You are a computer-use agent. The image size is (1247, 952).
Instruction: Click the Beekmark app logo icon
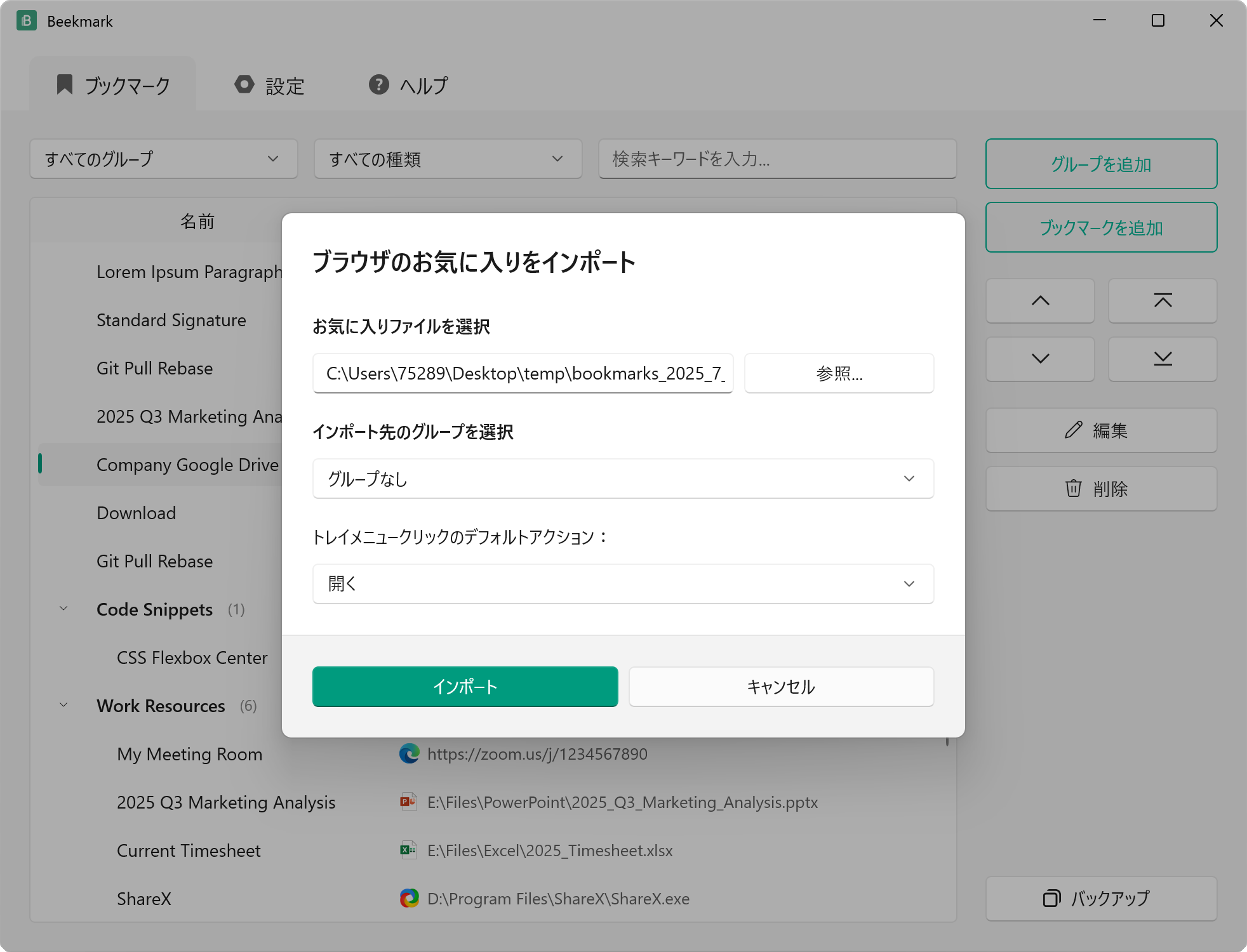26,21
